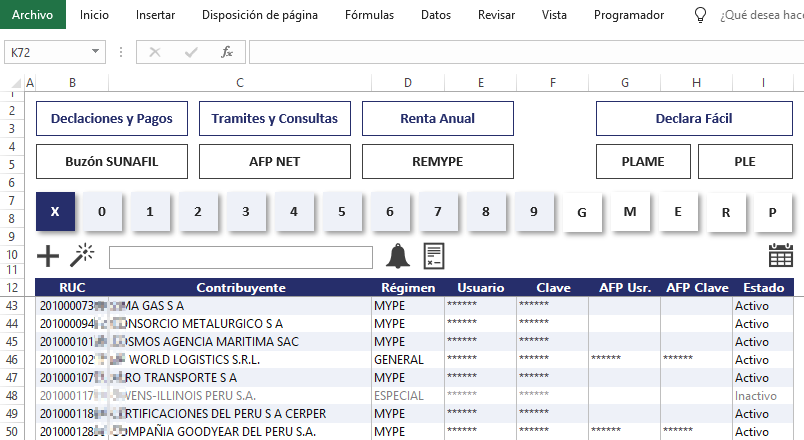Filter by digit 6 button
The image size is (804, 440).
pyautogui.click(x=390, y=211)
